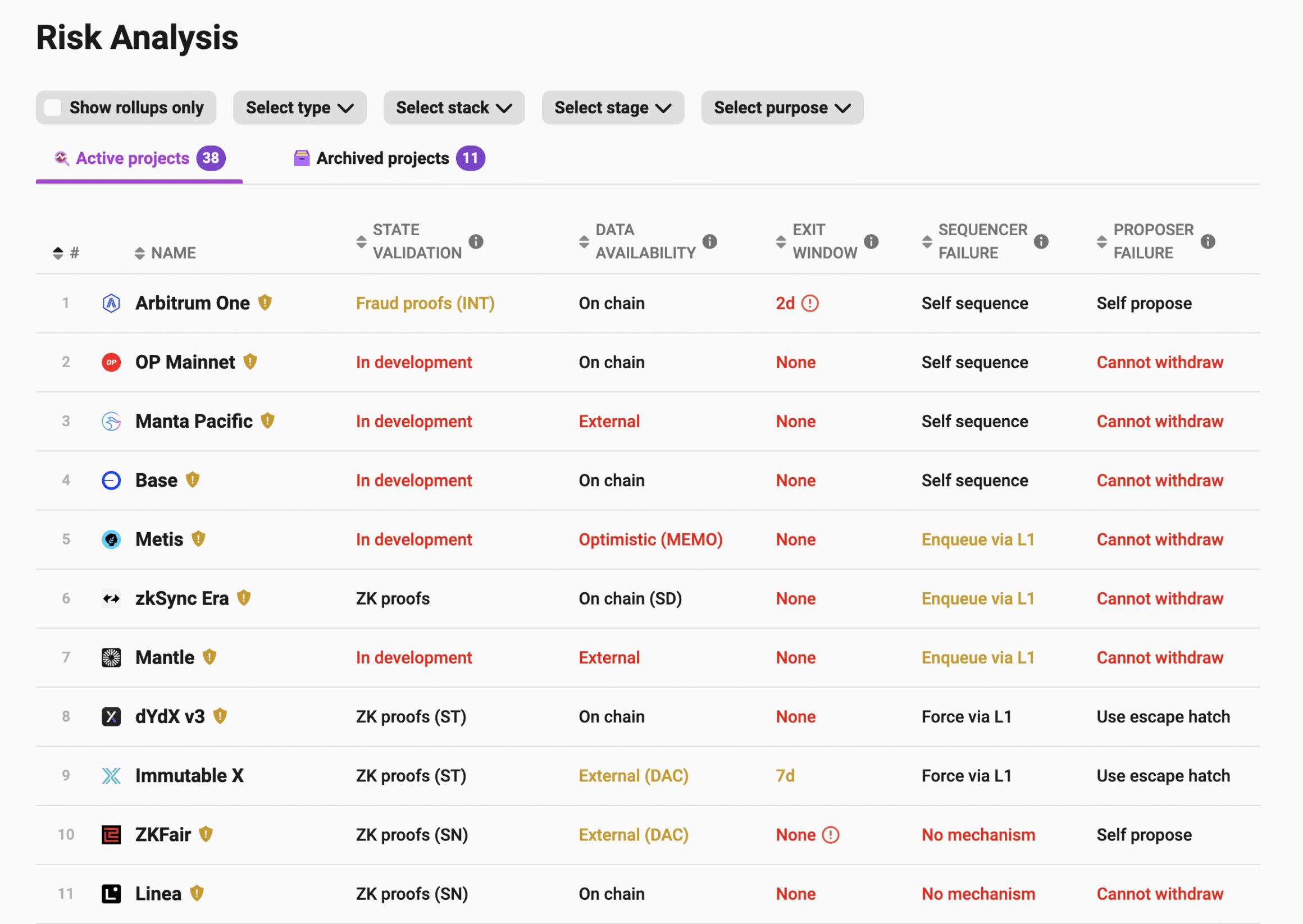Open the zkSync Era project link
1303x924 pixels.
click(181, 598)
